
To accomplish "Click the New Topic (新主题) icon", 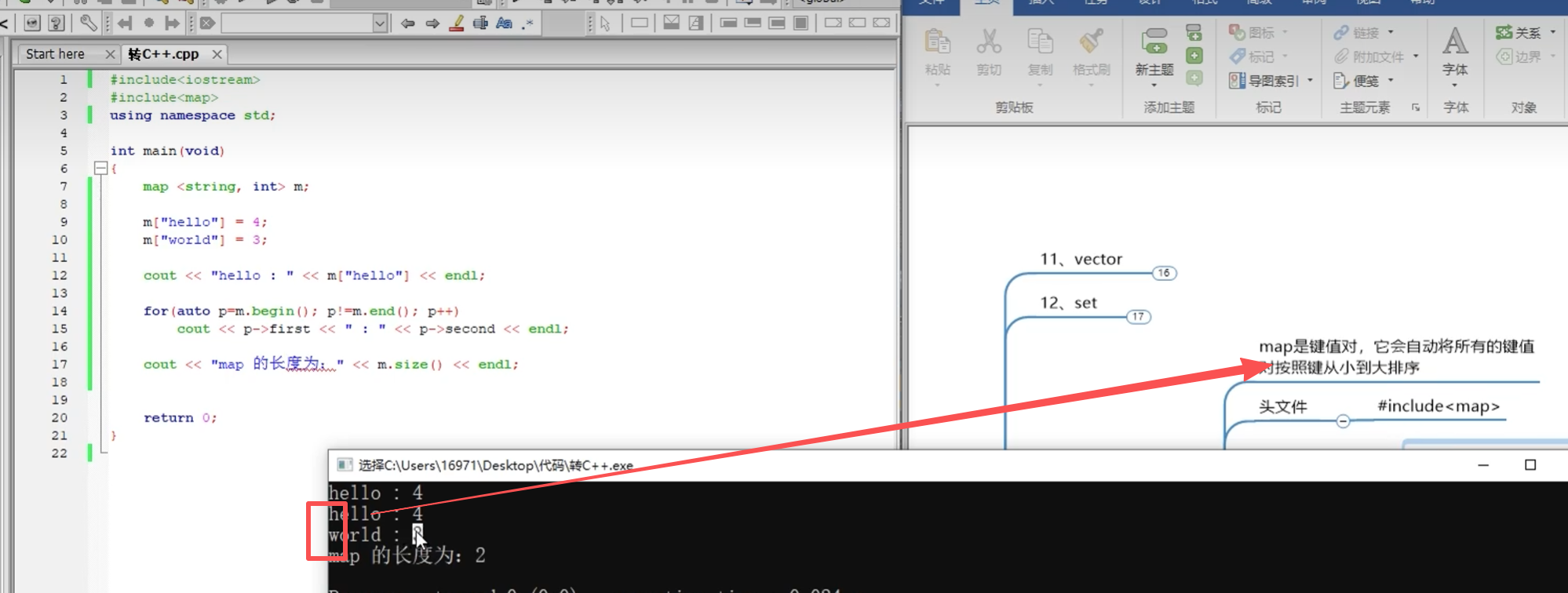I will [1154, 41].
